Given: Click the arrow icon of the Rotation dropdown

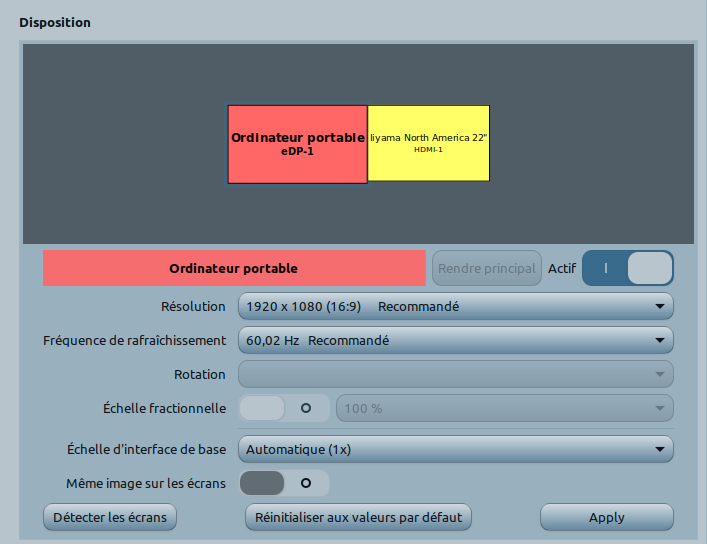Looking at the screenshot, I should click(x=659, y=375).
